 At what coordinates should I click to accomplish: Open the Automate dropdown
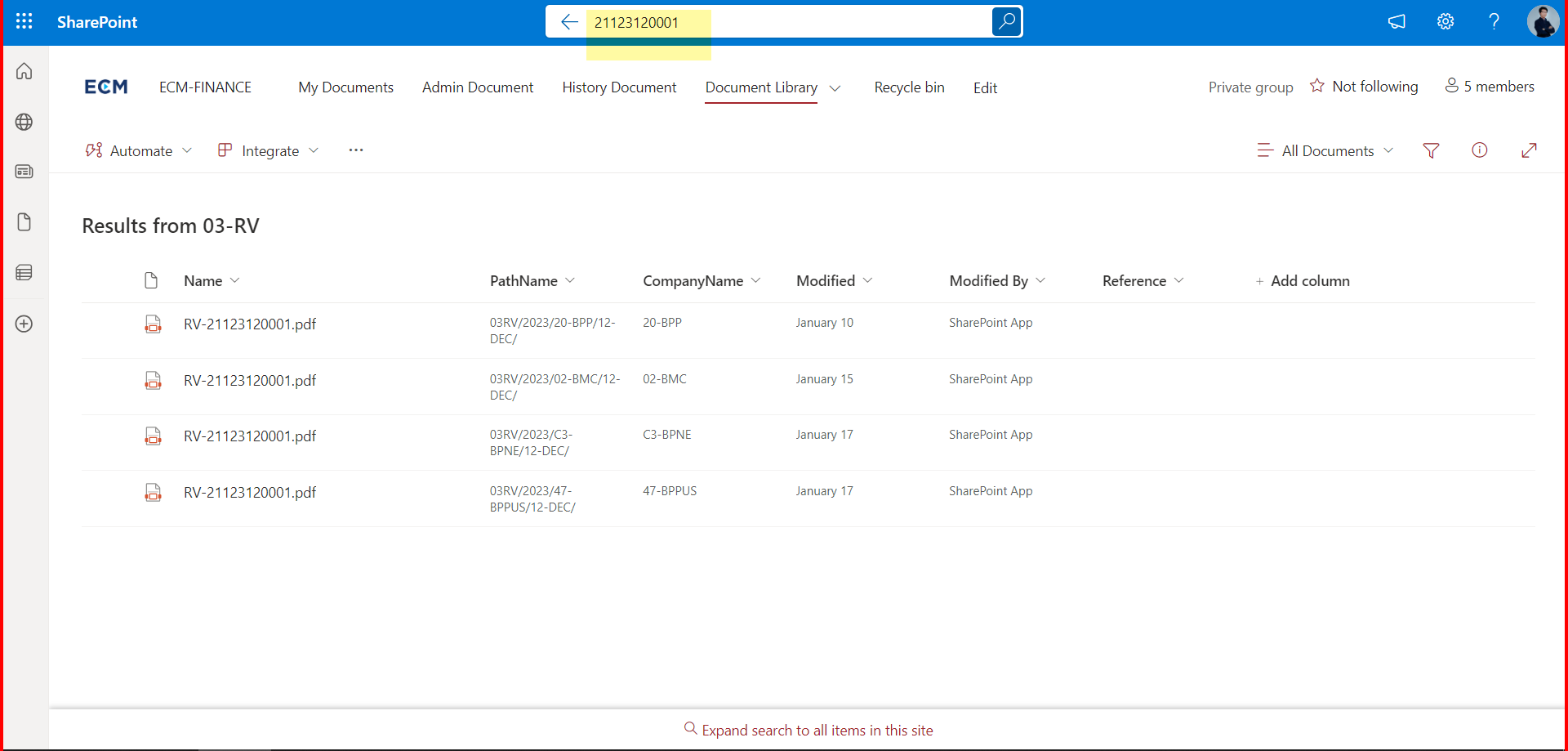(x=139, y=150)
